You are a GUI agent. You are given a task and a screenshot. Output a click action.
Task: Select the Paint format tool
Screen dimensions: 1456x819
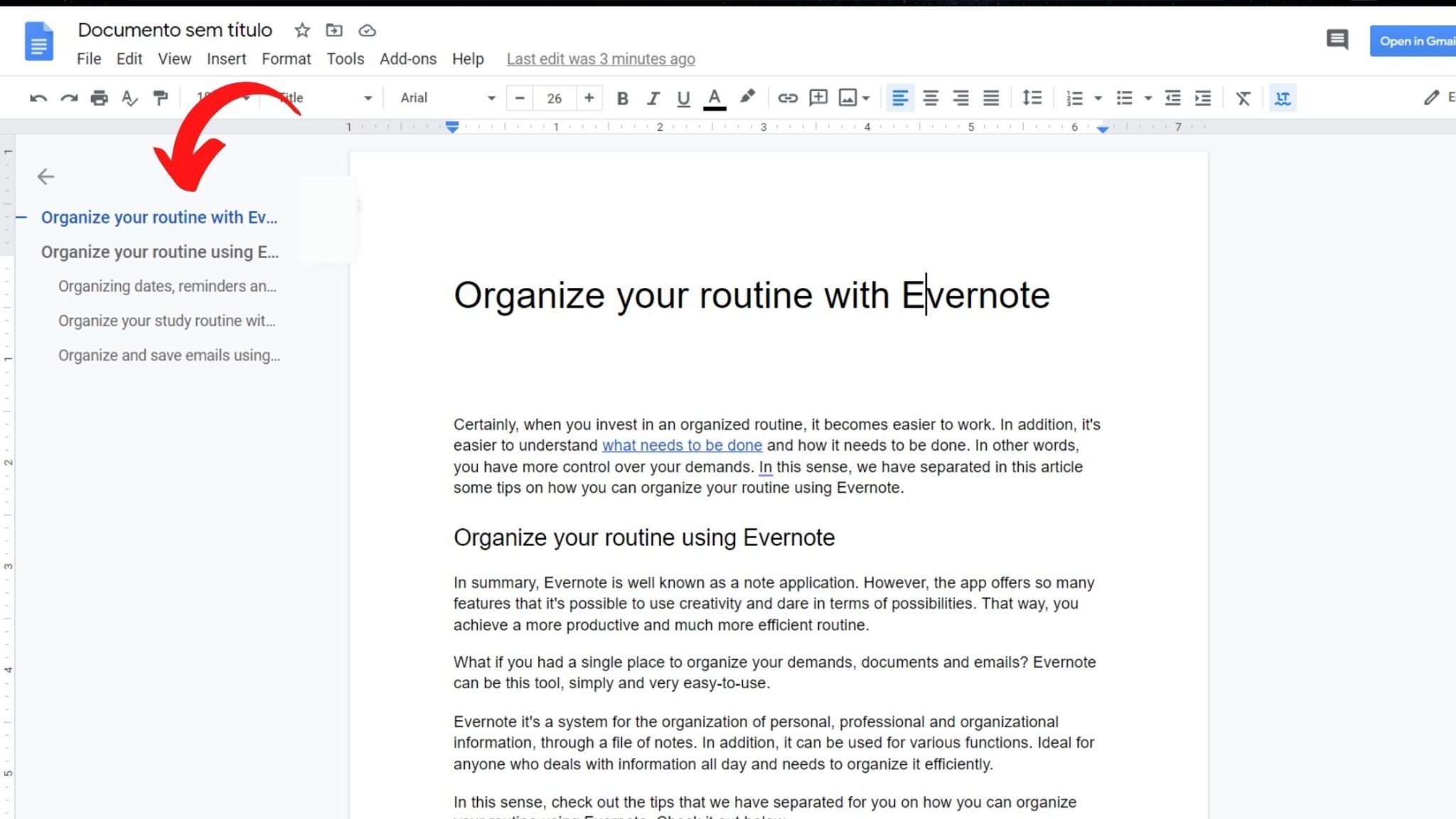161,98
